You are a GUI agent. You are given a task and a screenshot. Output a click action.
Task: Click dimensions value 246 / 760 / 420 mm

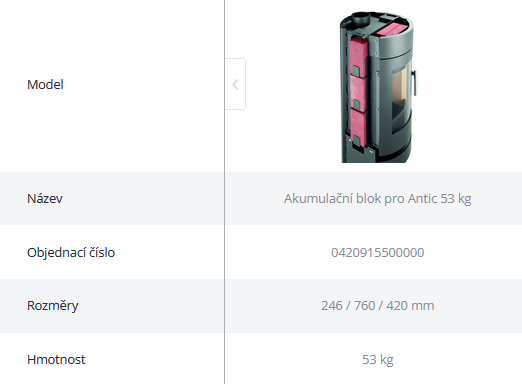coord(378,306)
